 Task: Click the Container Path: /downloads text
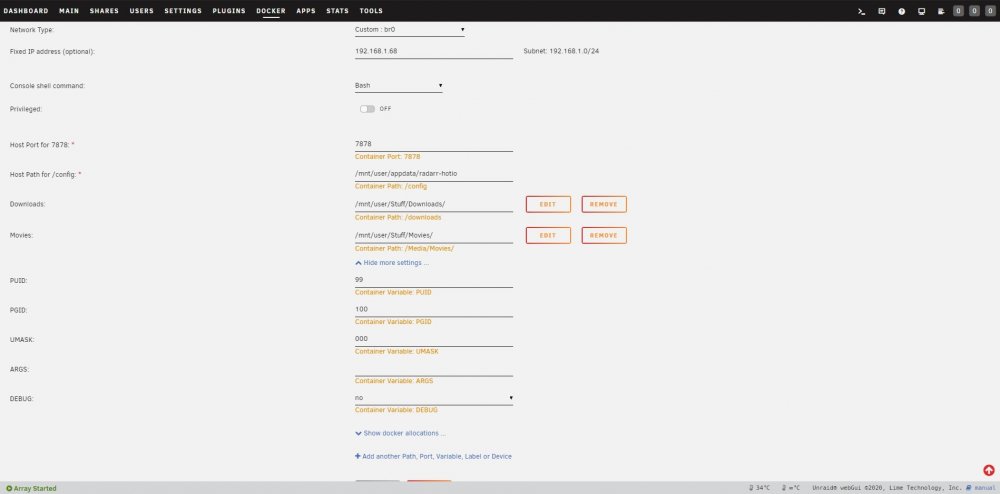coord(398,217)
